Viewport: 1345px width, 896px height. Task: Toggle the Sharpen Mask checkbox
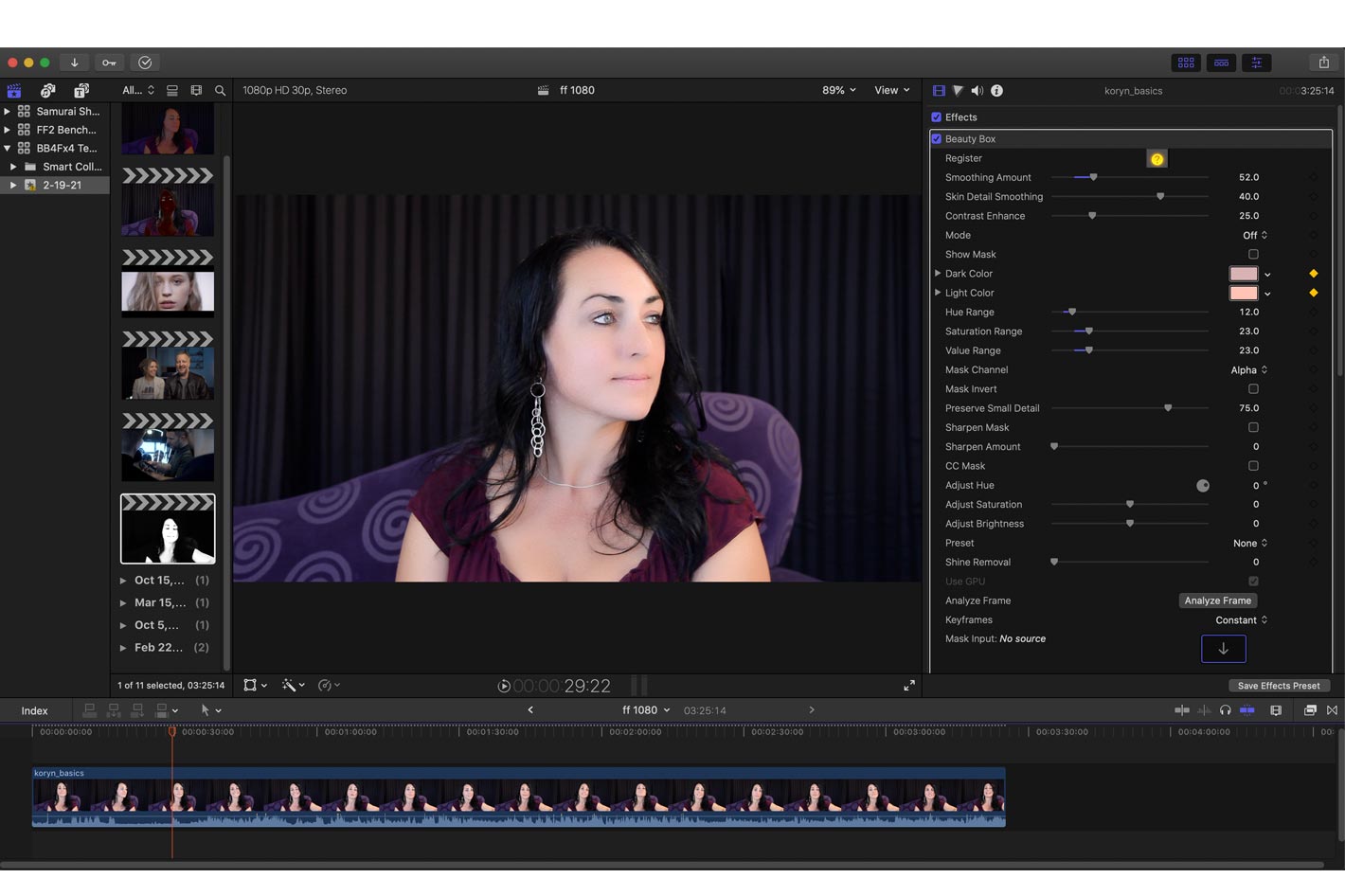[x=1253, y=427]
